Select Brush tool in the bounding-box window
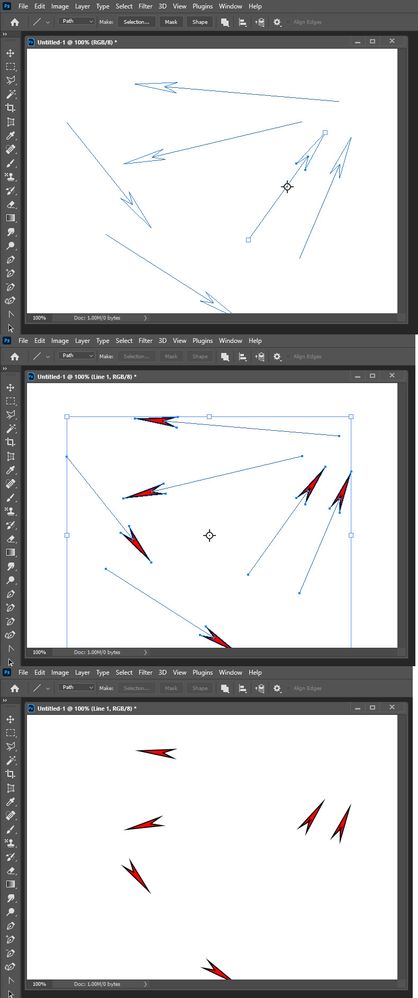 (10, 498)
